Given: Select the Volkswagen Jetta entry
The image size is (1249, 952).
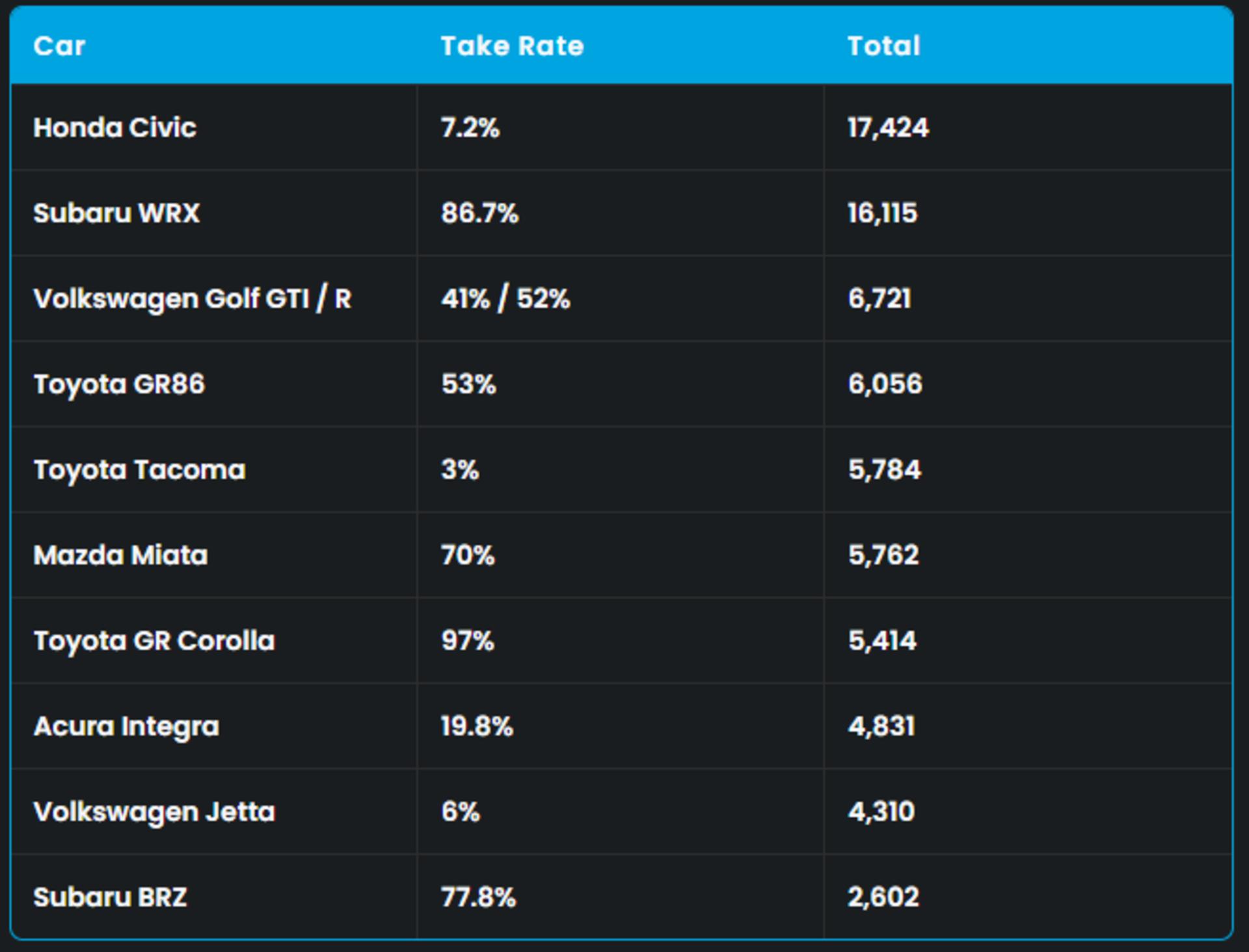Looking at the screenshot, I should point(154,812).
